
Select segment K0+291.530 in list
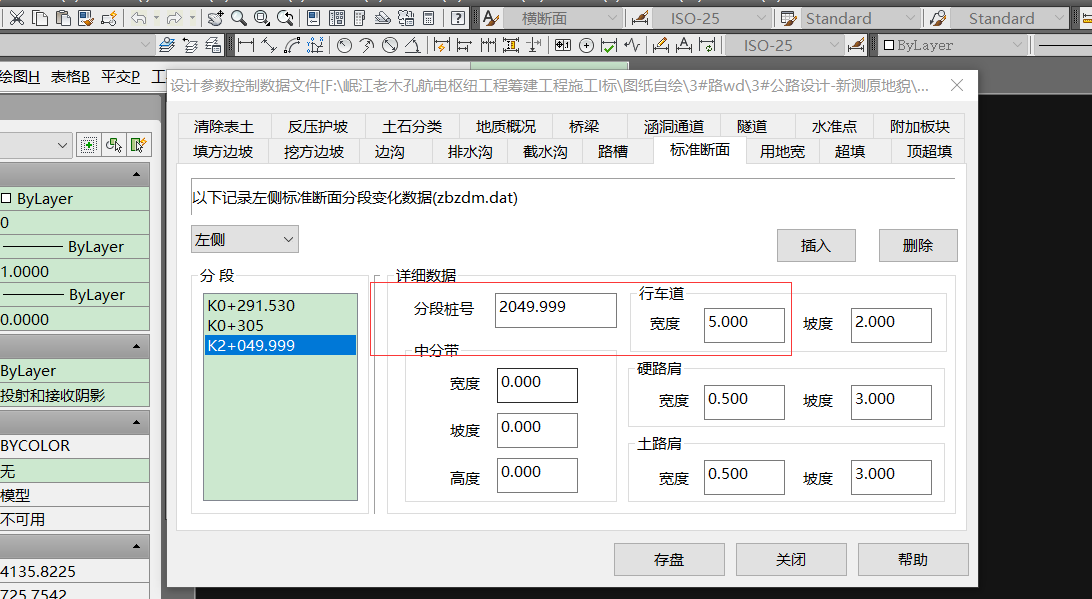[251, 306]
